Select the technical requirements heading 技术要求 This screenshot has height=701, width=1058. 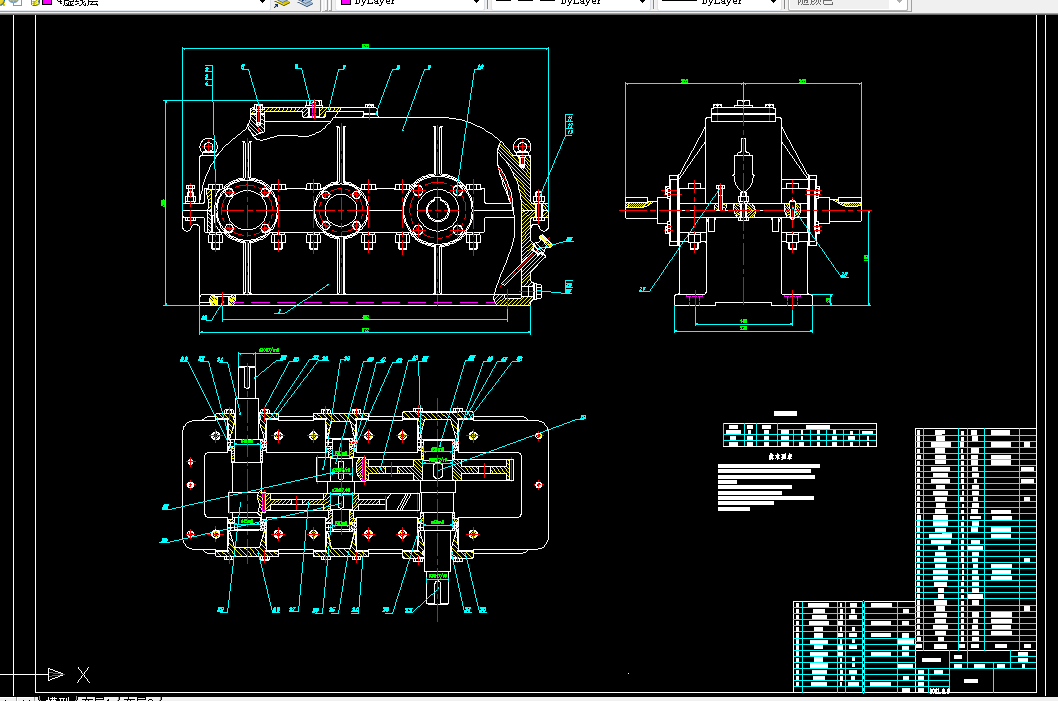[x=780, y=457]
